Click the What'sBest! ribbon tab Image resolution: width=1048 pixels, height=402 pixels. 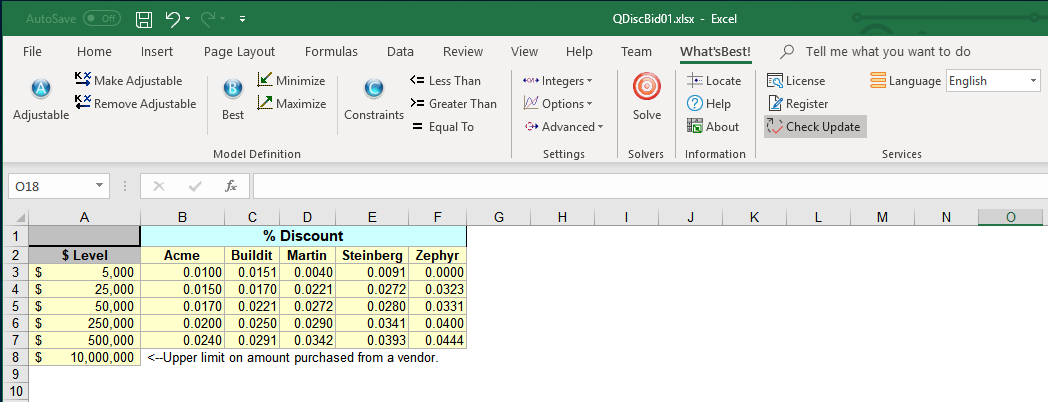[x=715, y=52]
